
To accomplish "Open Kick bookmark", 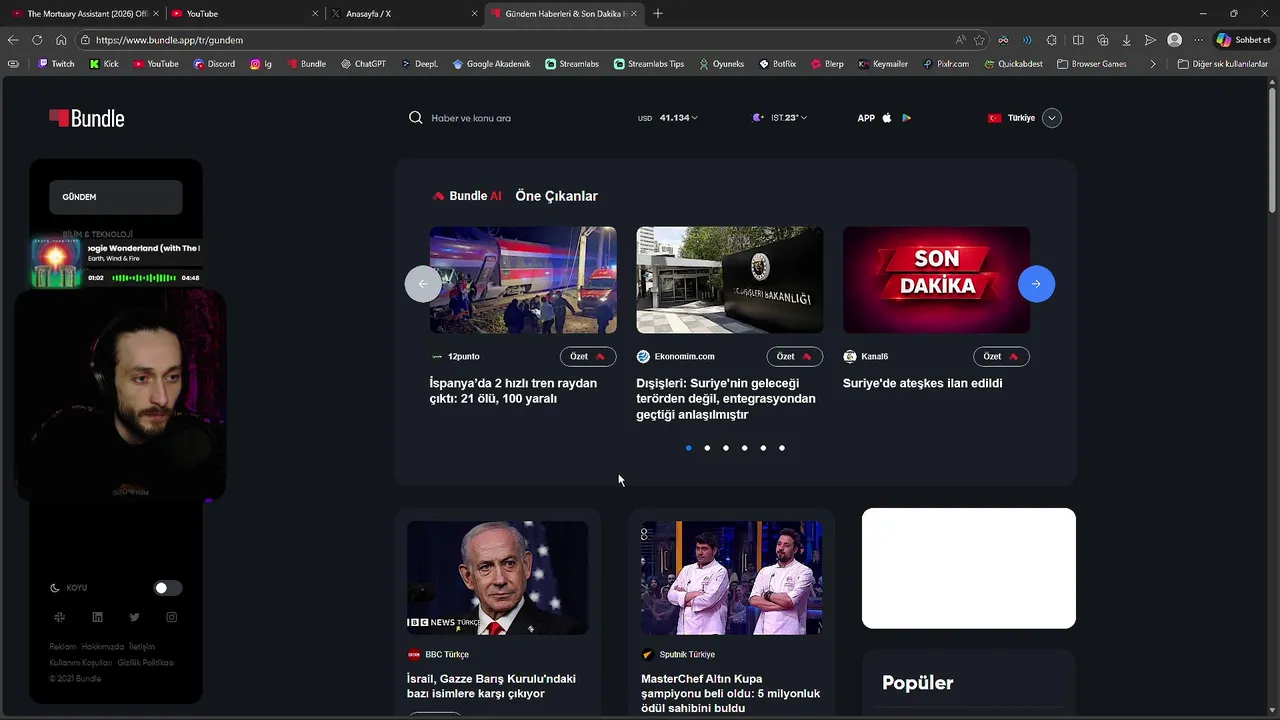I will tap(104, 64).
